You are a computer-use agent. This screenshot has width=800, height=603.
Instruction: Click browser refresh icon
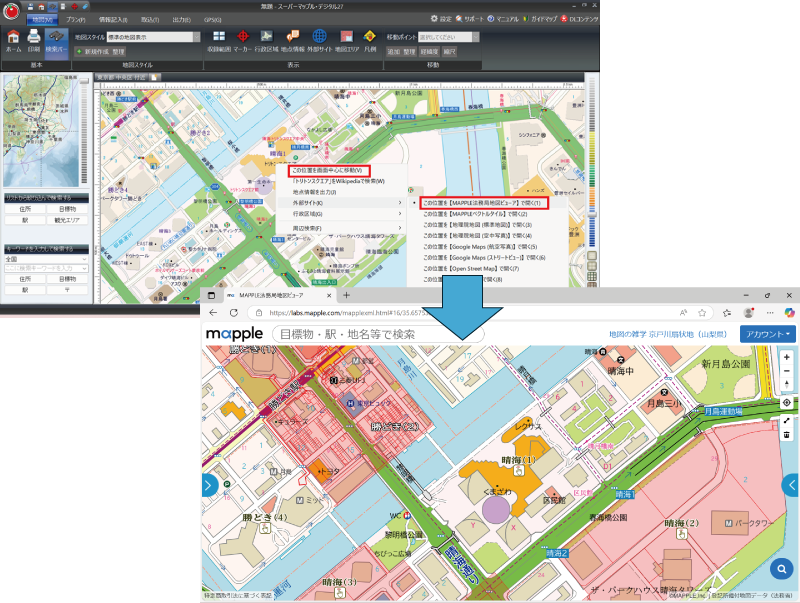234,313
